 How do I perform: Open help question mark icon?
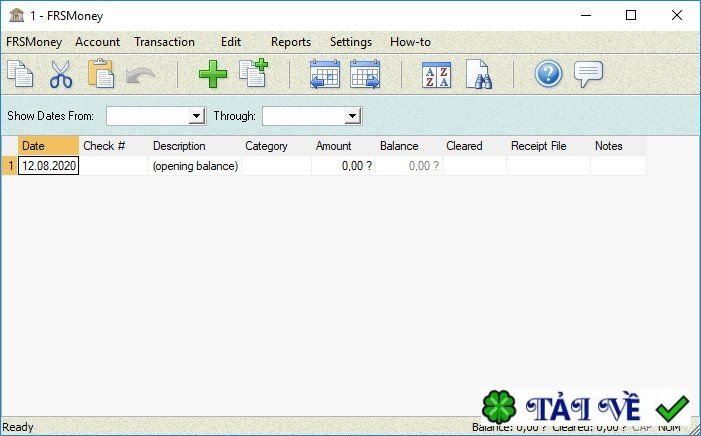(x=548, y=74)
